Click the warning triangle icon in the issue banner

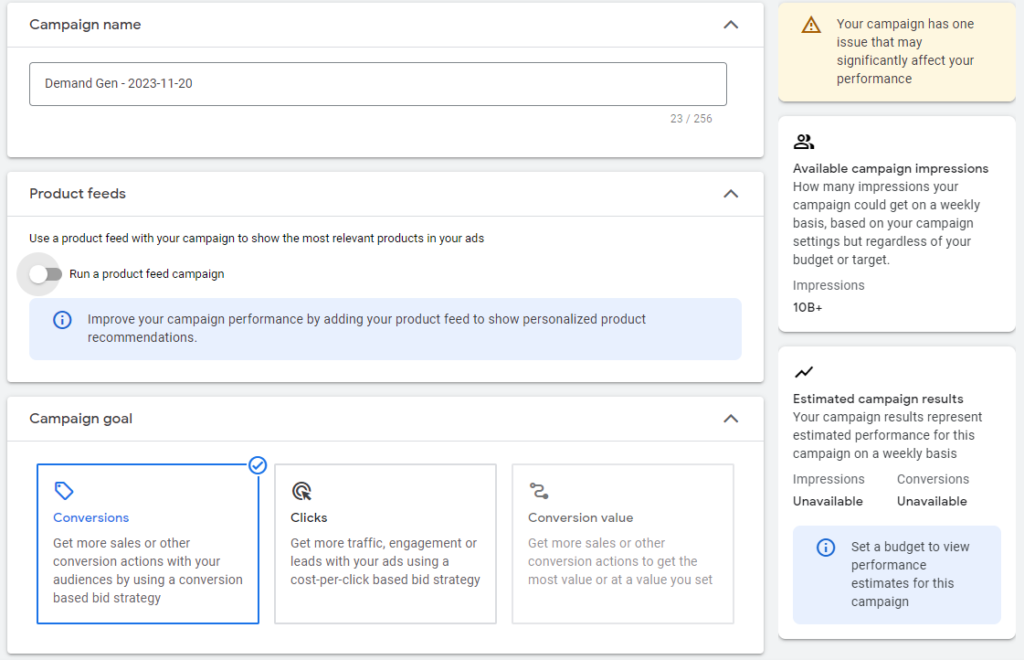tap(811, 25)
